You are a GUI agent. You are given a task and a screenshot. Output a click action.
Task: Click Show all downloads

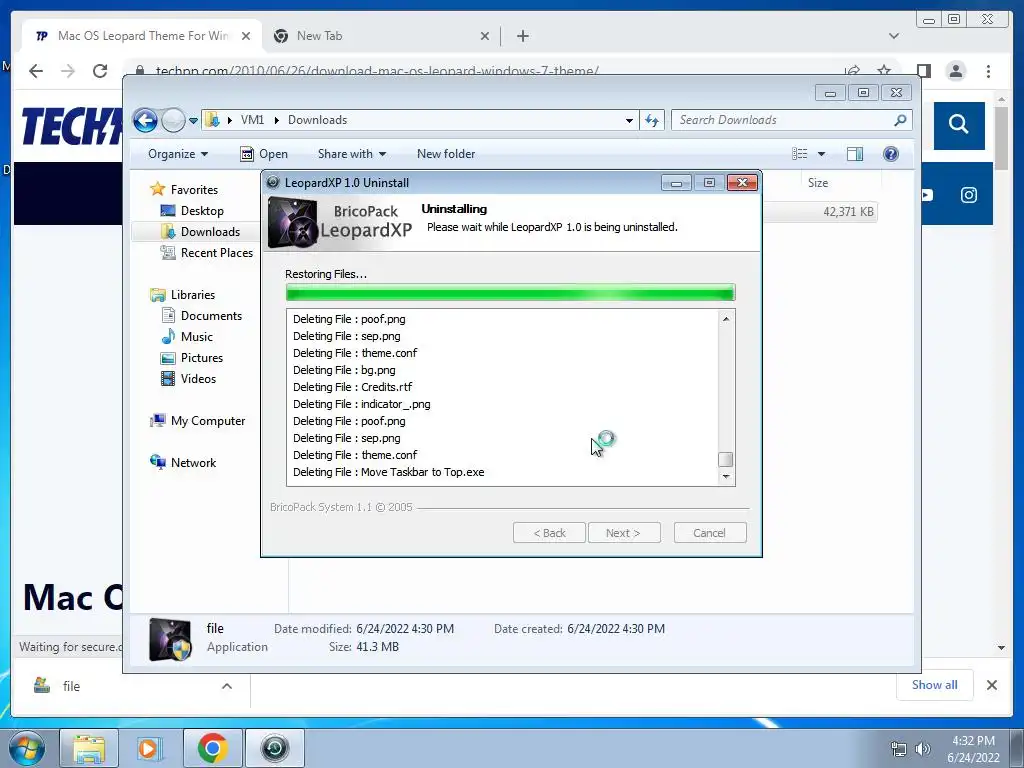point(935,685)
